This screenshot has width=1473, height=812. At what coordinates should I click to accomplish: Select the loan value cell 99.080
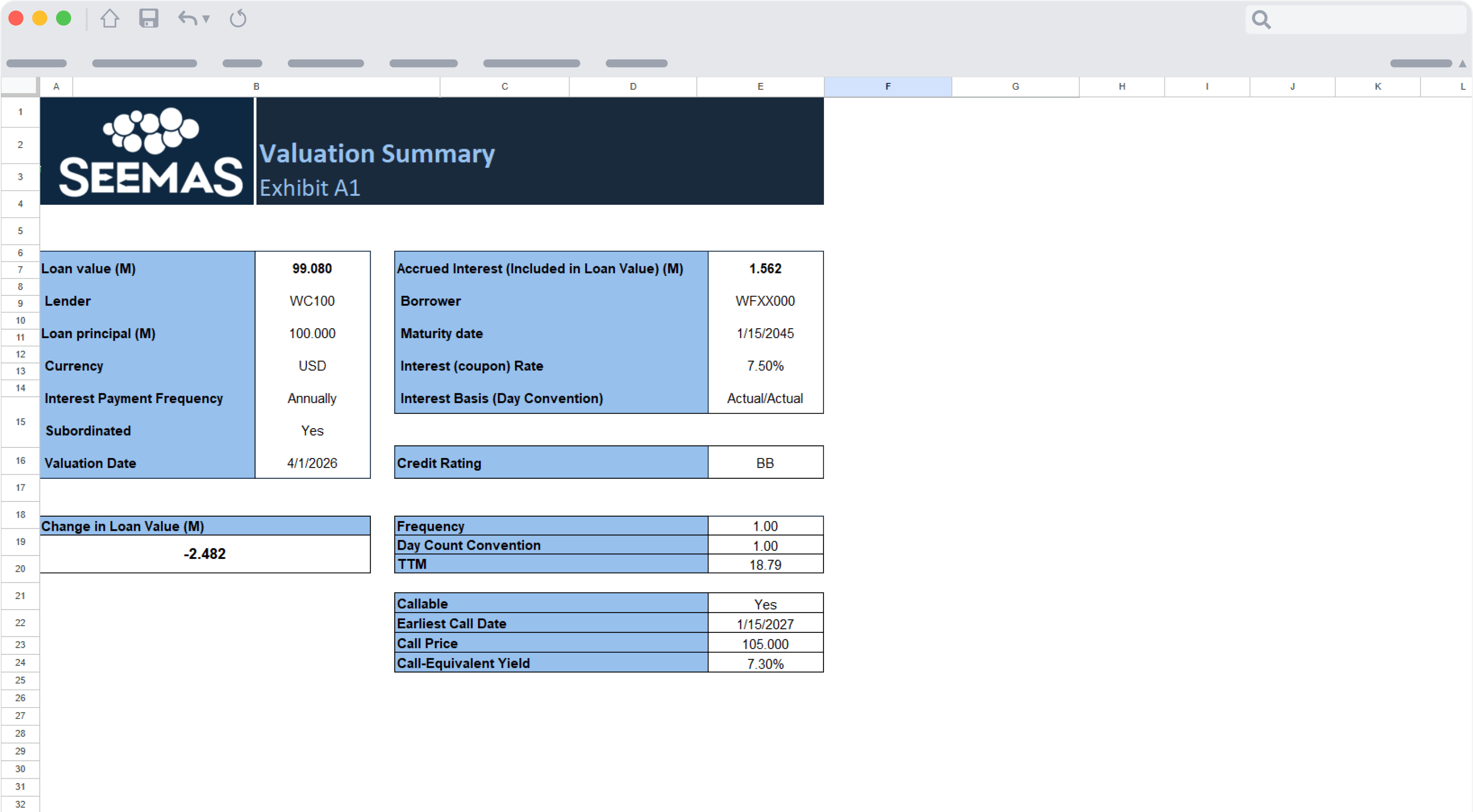pyautogui.click(x=312, y=268)
